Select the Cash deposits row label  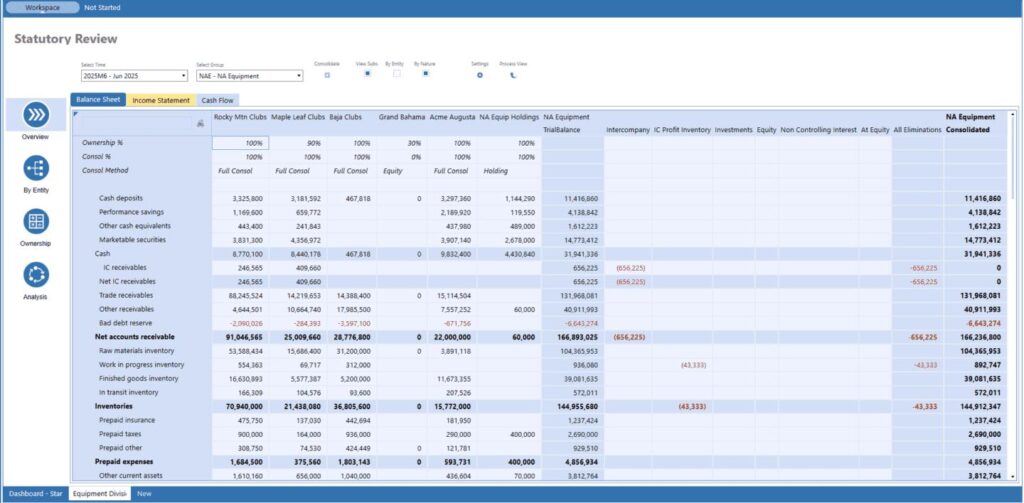point(121,198)
